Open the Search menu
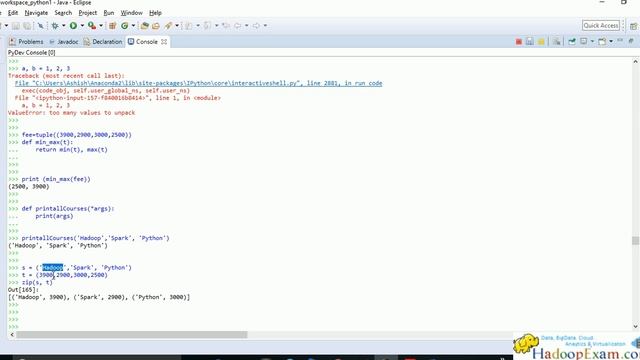The height and width of the screenshot is (360, 640). [x=63, y=13]
